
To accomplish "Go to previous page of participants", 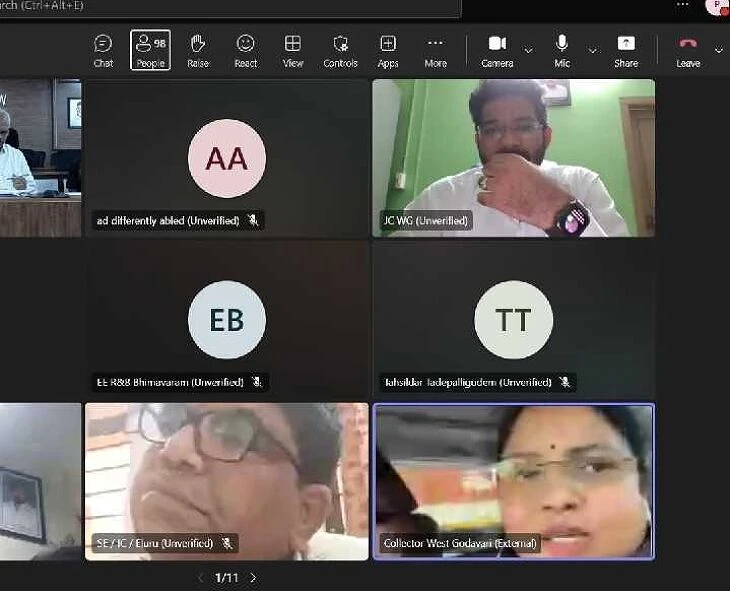I will coord(200,578).
